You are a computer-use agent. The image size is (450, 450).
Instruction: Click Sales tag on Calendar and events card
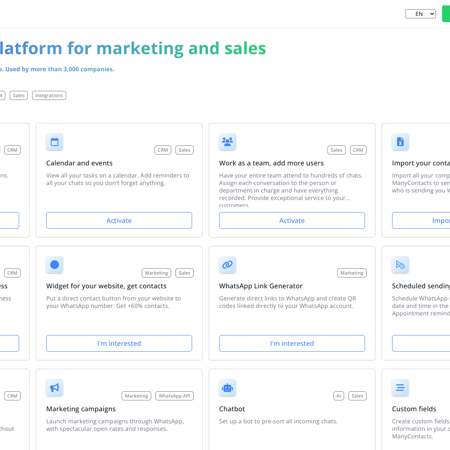184,150
